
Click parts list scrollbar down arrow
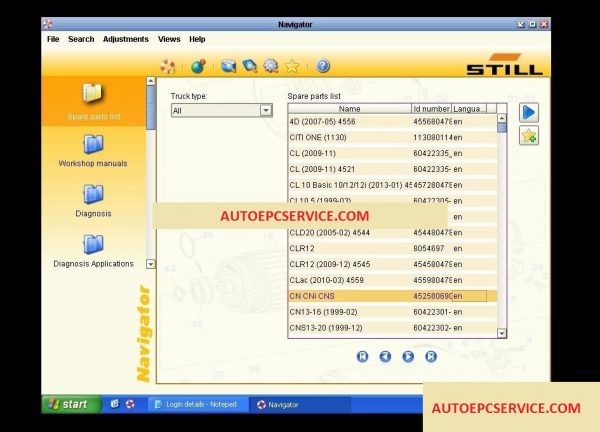502,333
